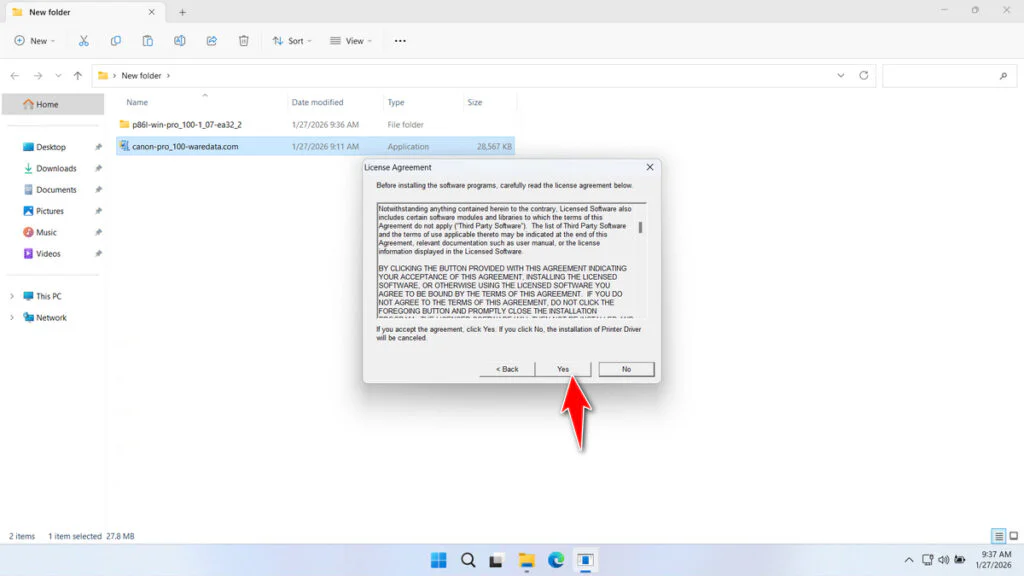The width and height of the screenshot is (1024, 576).
Task: Select the Paste icon
Action: 147,40
